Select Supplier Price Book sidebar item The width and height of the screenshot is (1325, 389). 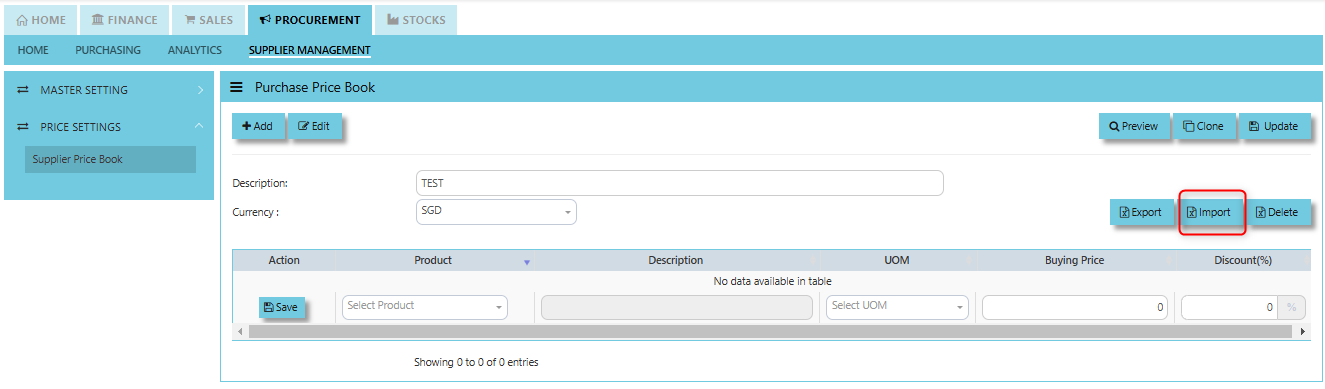pyautogui.click(x=110, y=159)
